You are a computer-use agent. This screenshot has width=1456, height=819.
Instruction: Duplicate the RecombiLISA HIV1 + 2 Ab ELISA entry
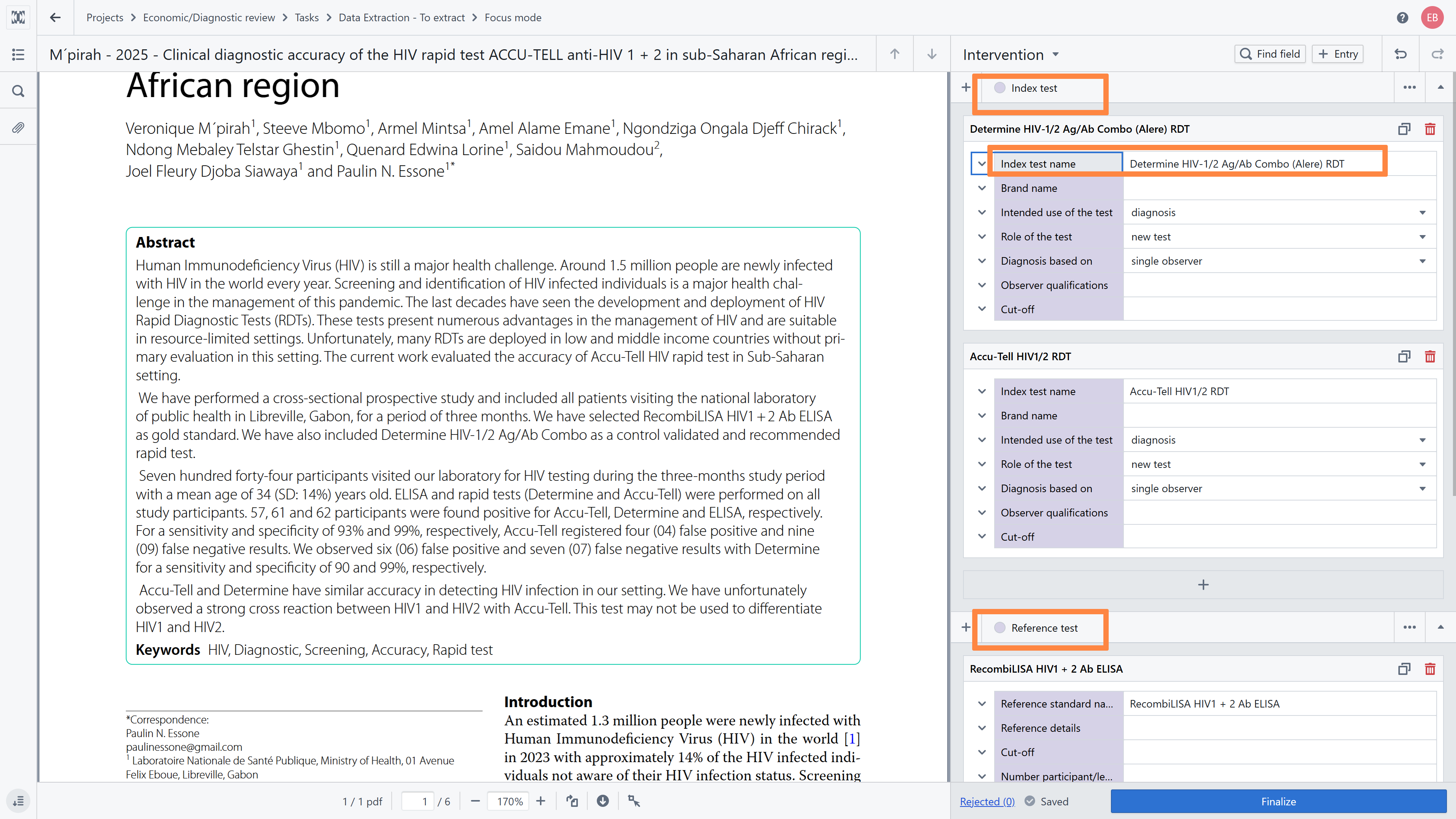click(1404, 669)
